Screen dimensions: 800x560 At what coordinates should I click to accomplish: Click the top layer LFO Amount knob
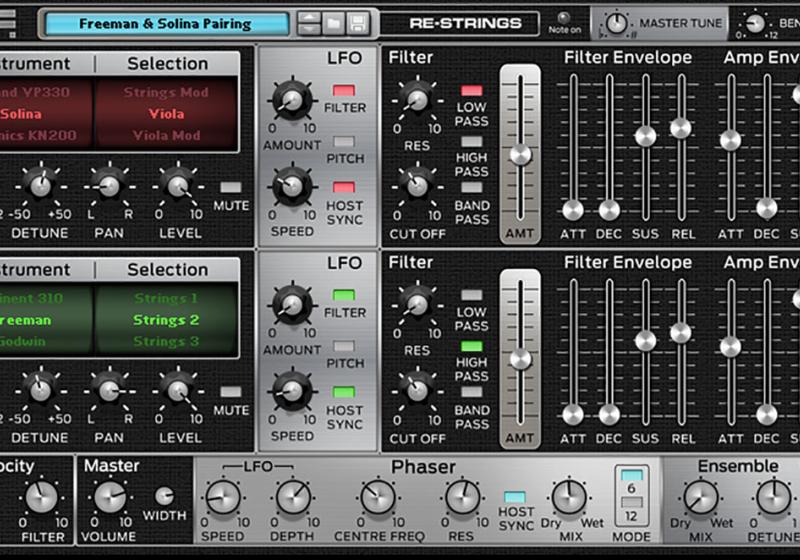291,100
